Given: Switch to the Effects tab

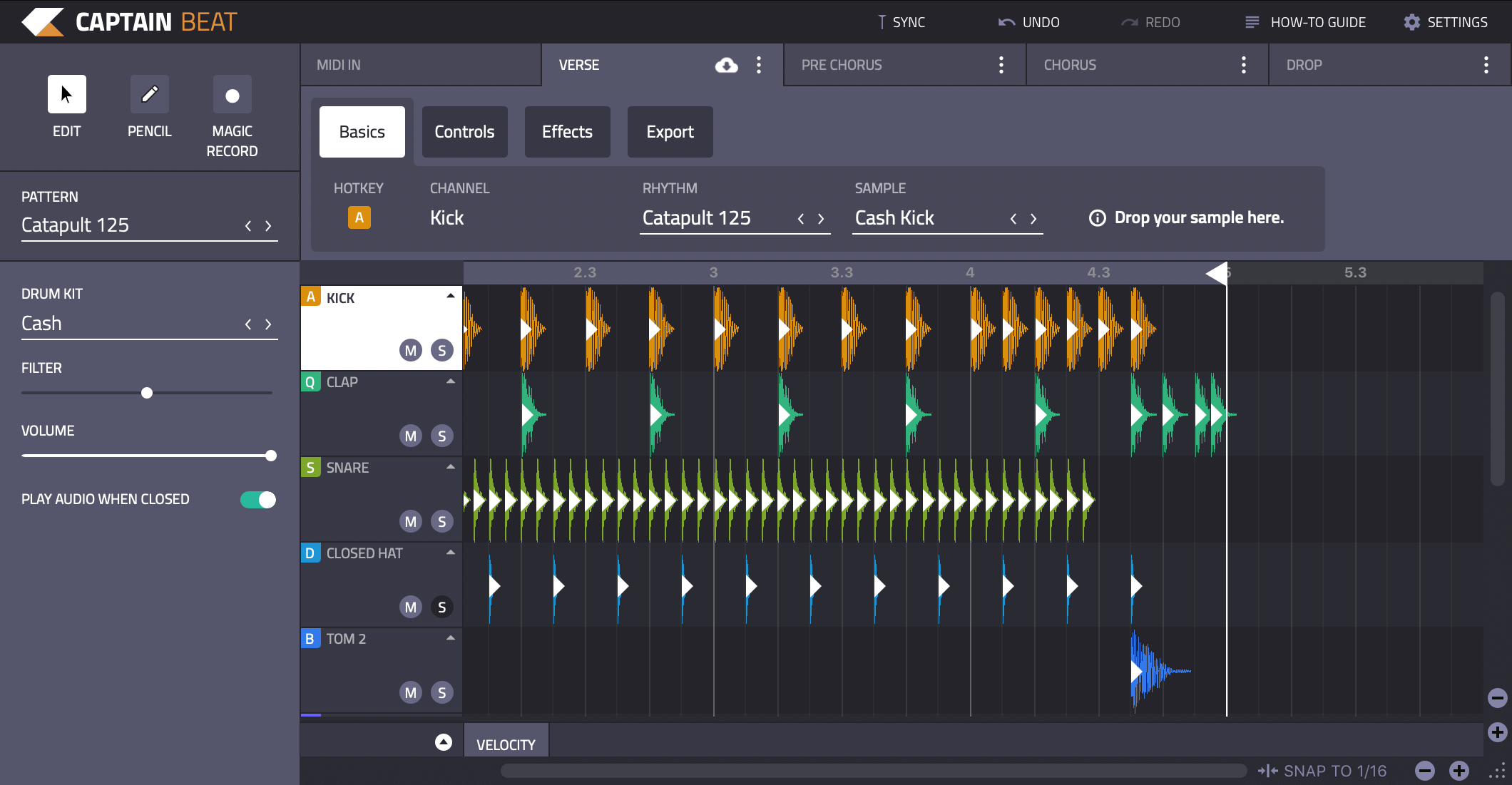Looking at the screenshot, I should [x=567, y=131].
